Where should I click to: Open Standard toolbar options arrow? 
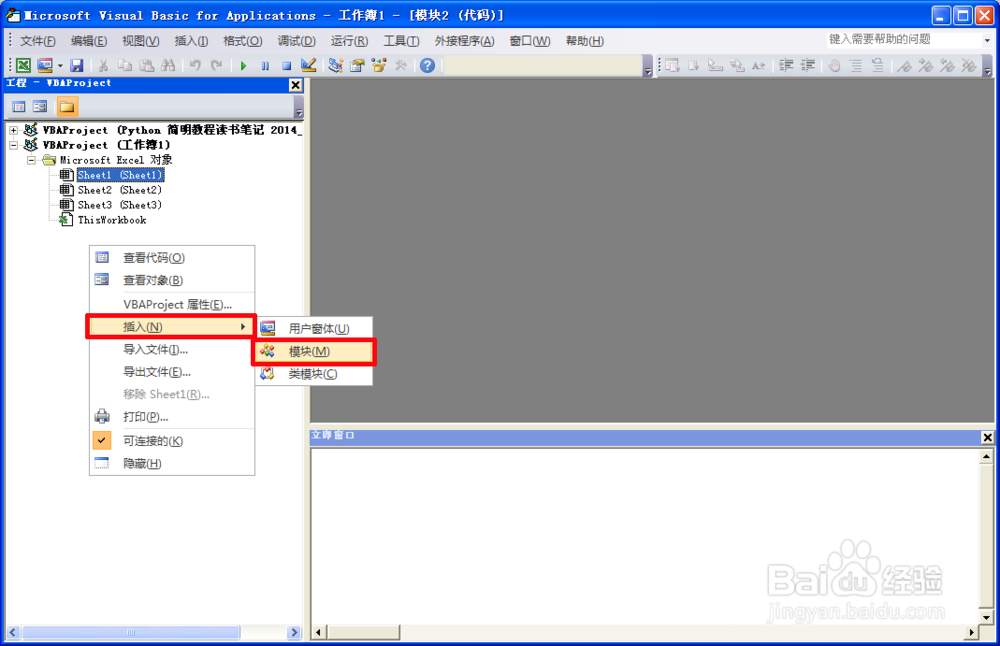click(x=648, y=66)
